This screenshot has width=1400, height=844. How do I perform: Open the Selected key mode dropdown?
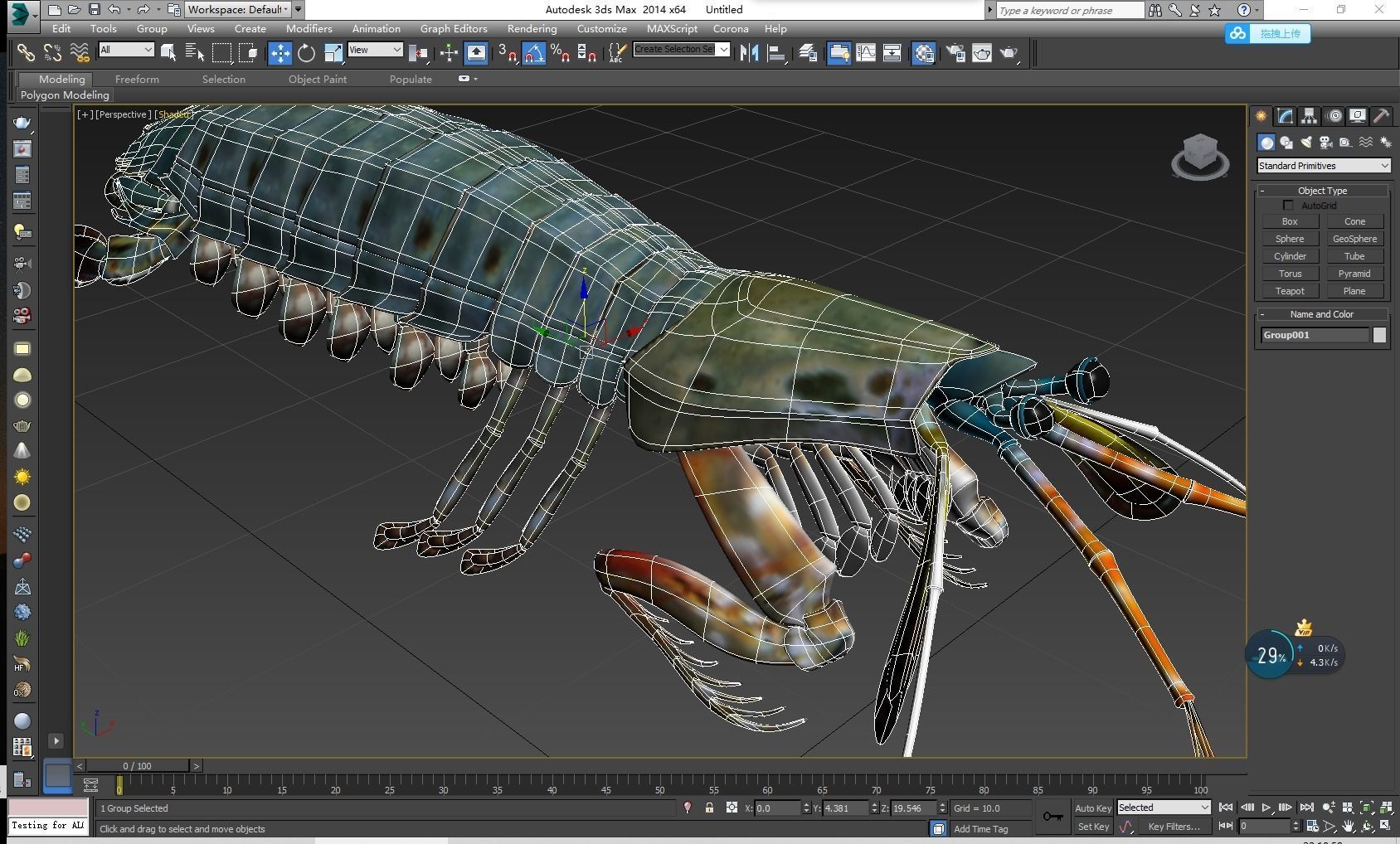coord(1164,808)
